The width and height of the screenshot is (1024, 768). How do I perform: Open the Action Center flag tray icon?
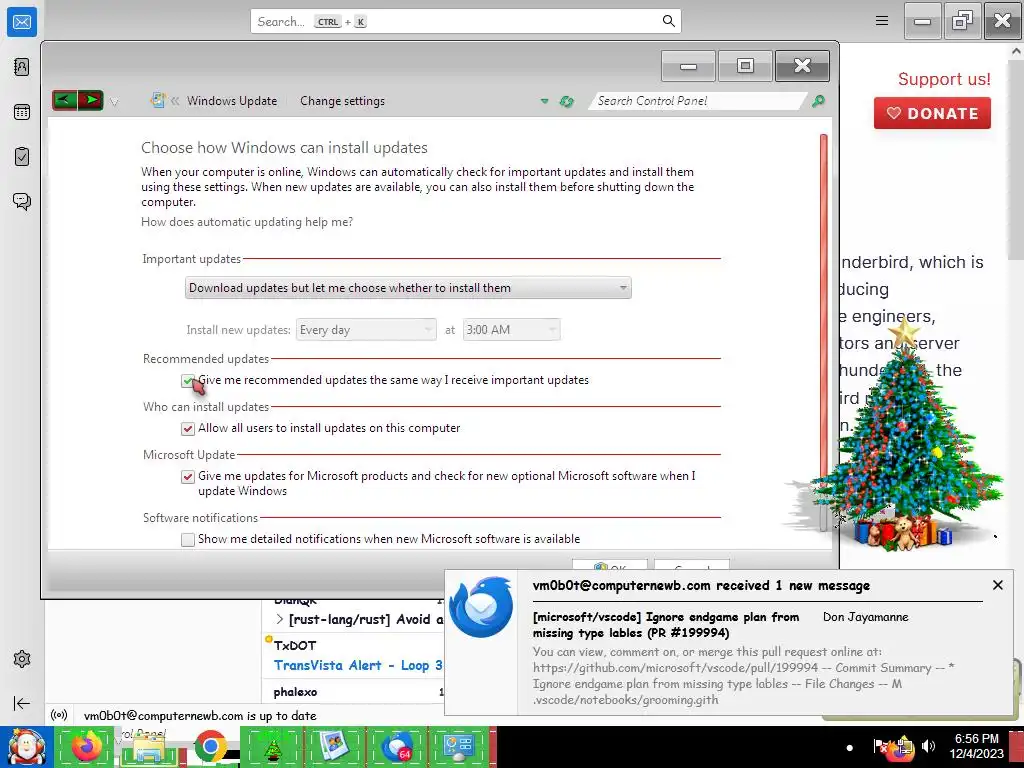click(x=880, y=746)
